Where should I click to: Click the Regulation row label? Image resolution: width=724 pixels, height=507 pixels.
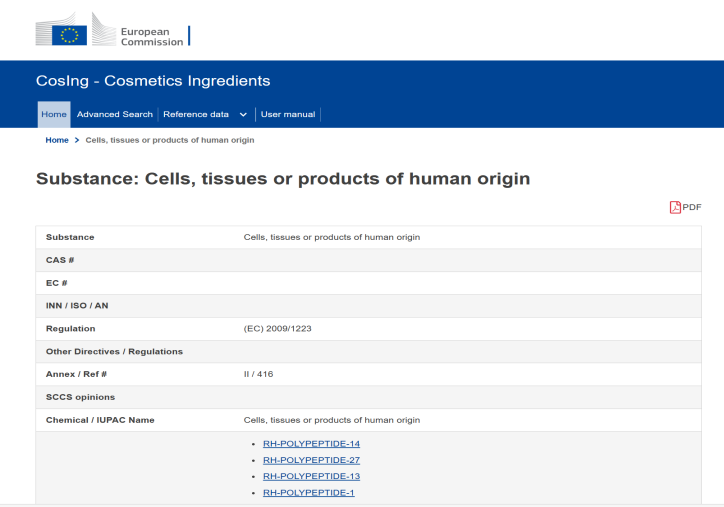tap(71, 329)
